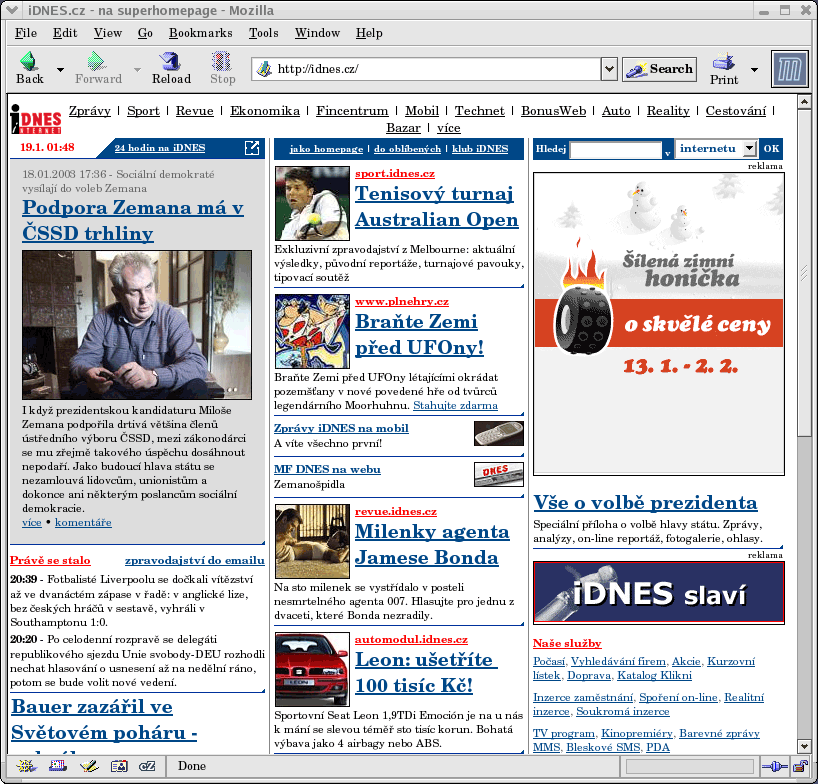
Task: Open the window menu icon in title bar
Action: [x=11, y=10]
